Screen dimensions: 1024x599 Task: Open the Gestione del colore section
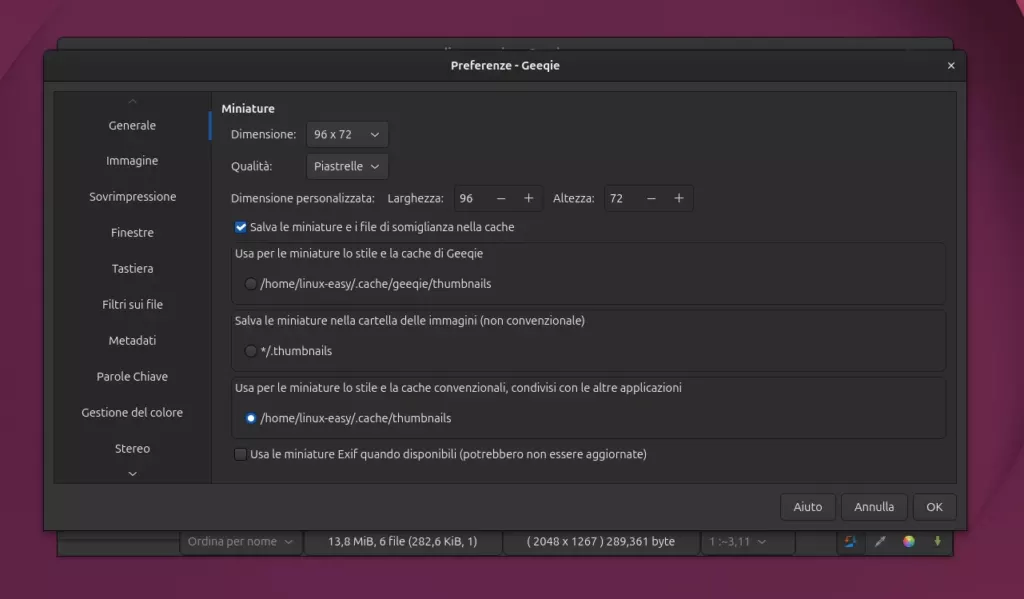132,413
